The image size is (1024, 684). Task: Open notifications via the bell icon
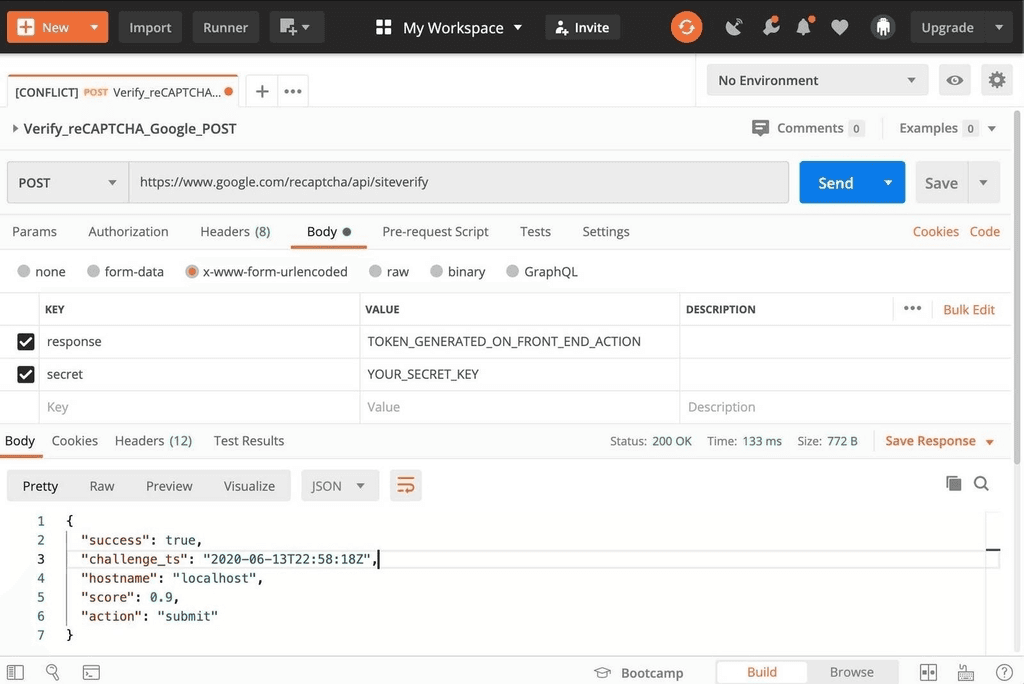[803, 27]
